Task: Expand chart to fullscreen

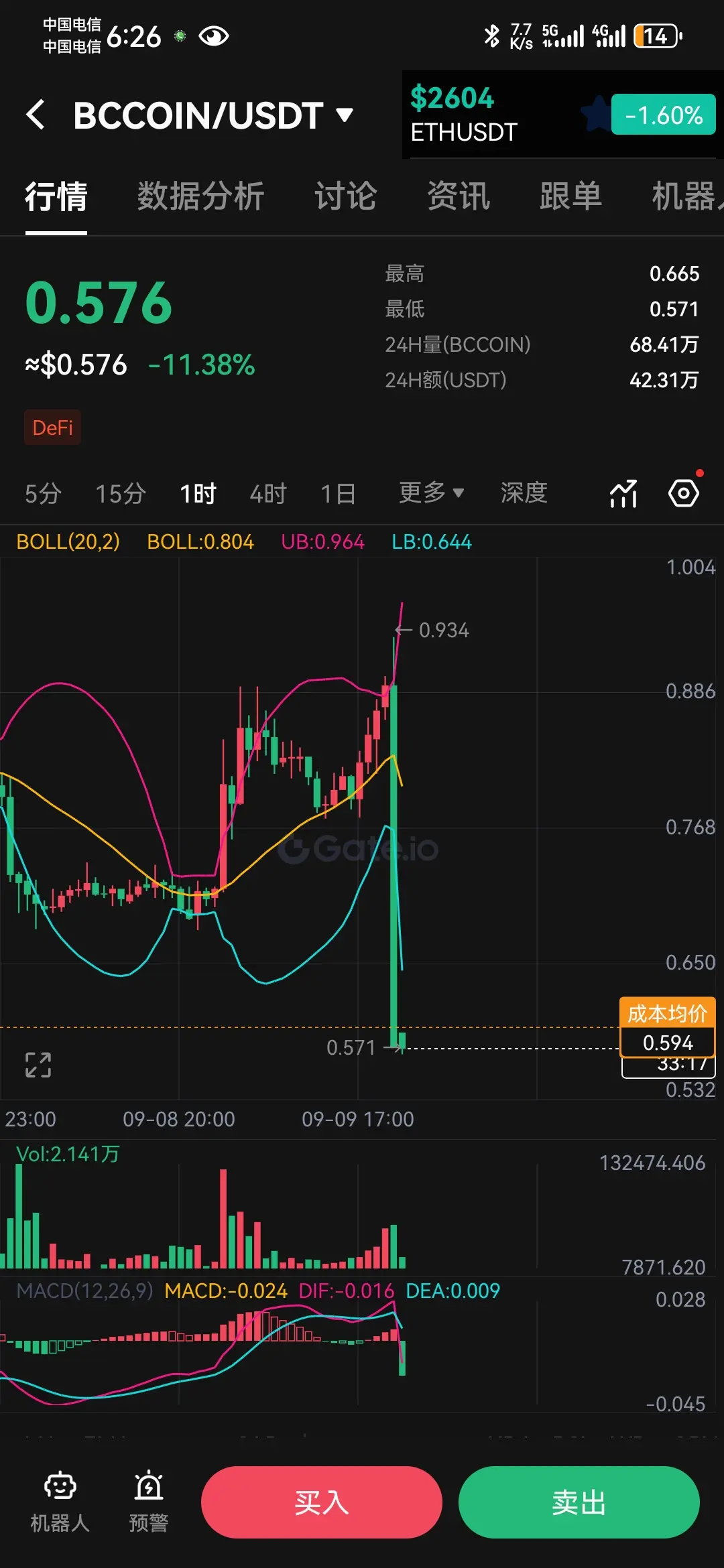Action: click(38, 1065)
